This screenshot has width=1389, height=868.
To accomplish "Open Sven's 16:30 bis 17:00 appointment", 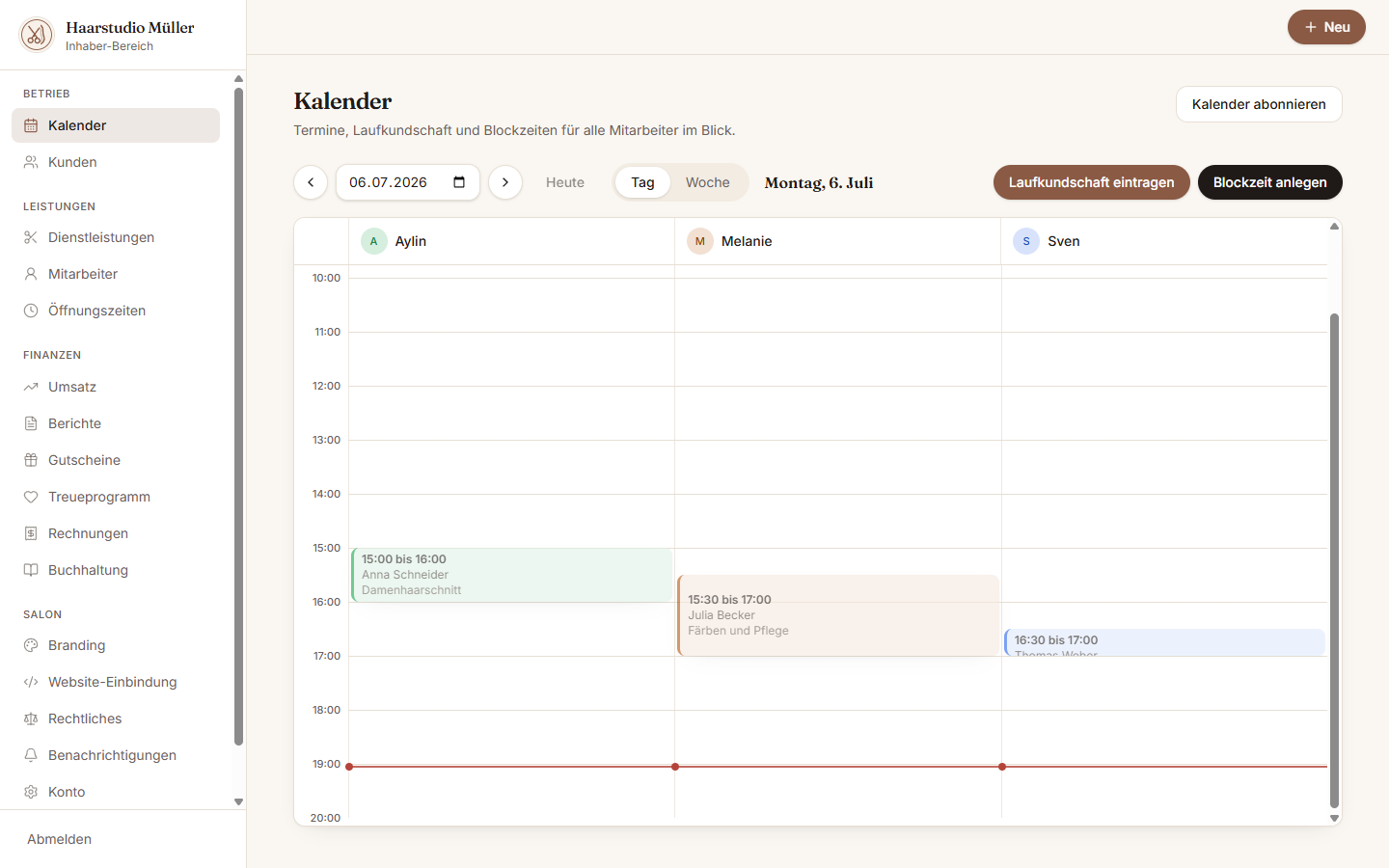I will click(1164, 642).
